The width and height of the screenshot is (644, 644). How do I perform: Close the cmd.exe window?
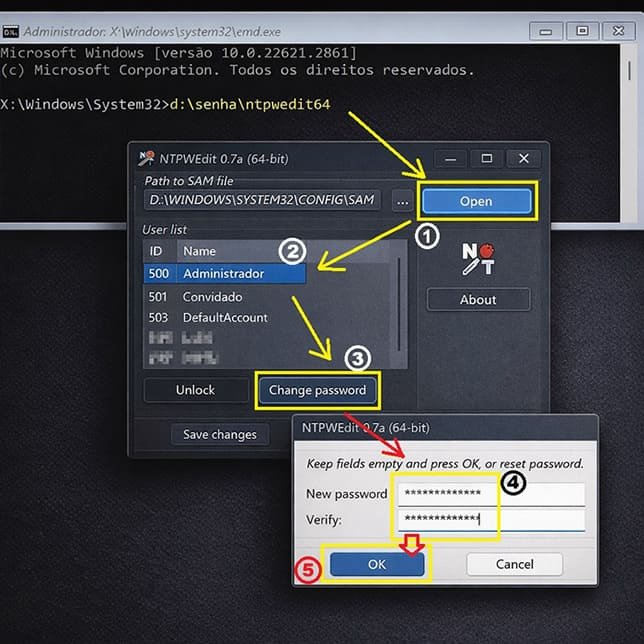tap(618, 31)
